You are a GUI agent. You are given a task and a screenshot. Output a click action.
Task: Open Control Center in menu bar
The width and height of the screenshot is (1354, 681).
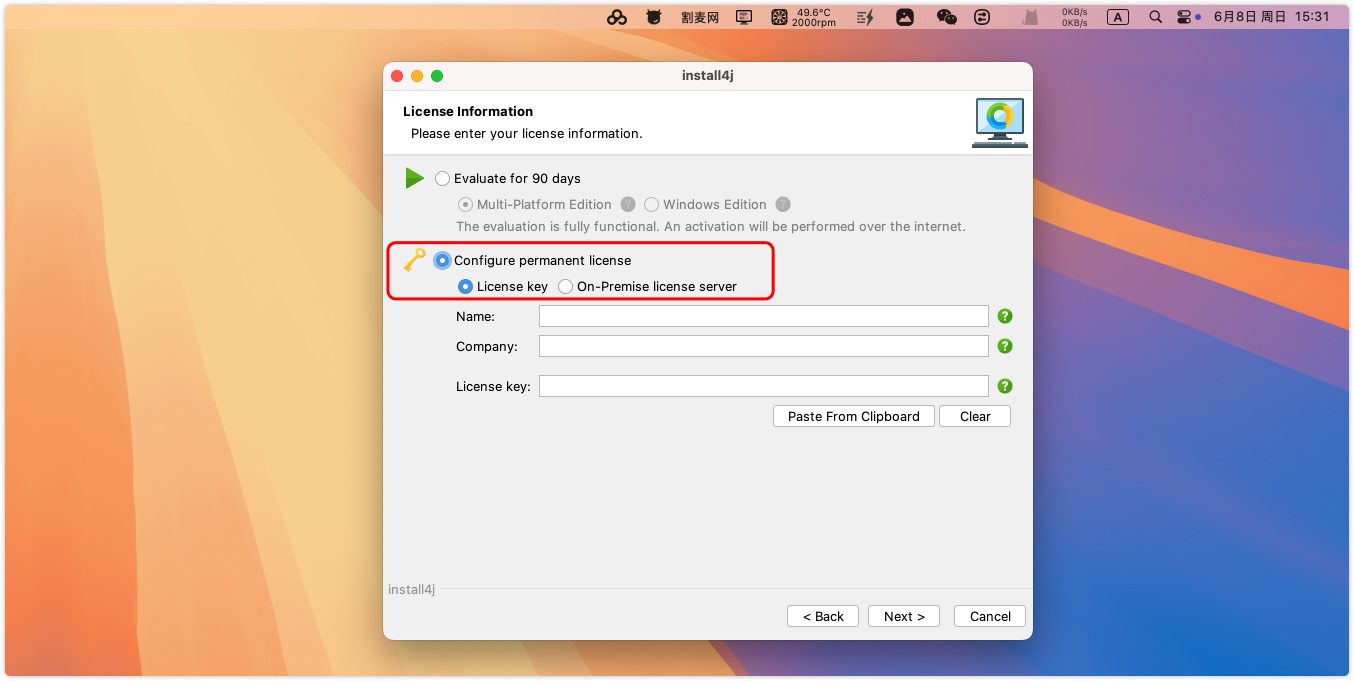pyautogui.click(x=1184, y=17)
